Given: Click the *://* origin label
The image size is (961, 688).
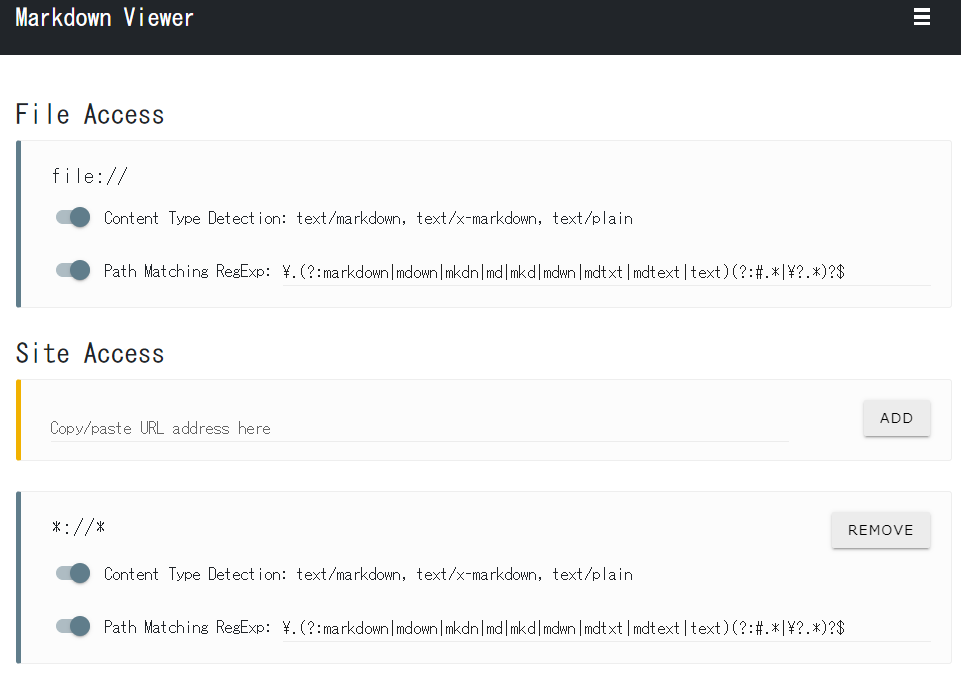Looking at the screenshot, I should pos(78,528).
